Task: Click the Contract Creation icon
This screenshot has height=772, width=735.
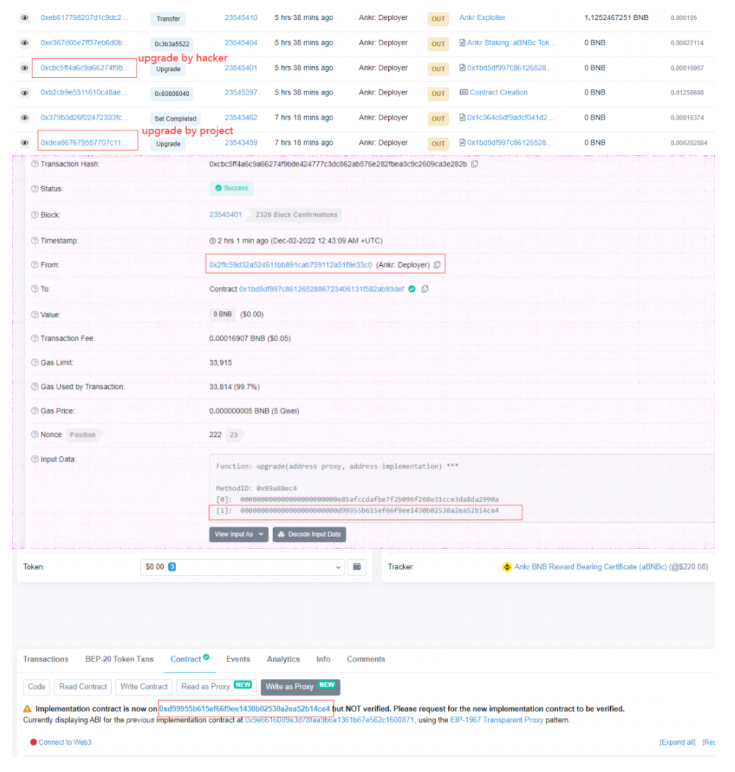Action: [x=463, y=92]
